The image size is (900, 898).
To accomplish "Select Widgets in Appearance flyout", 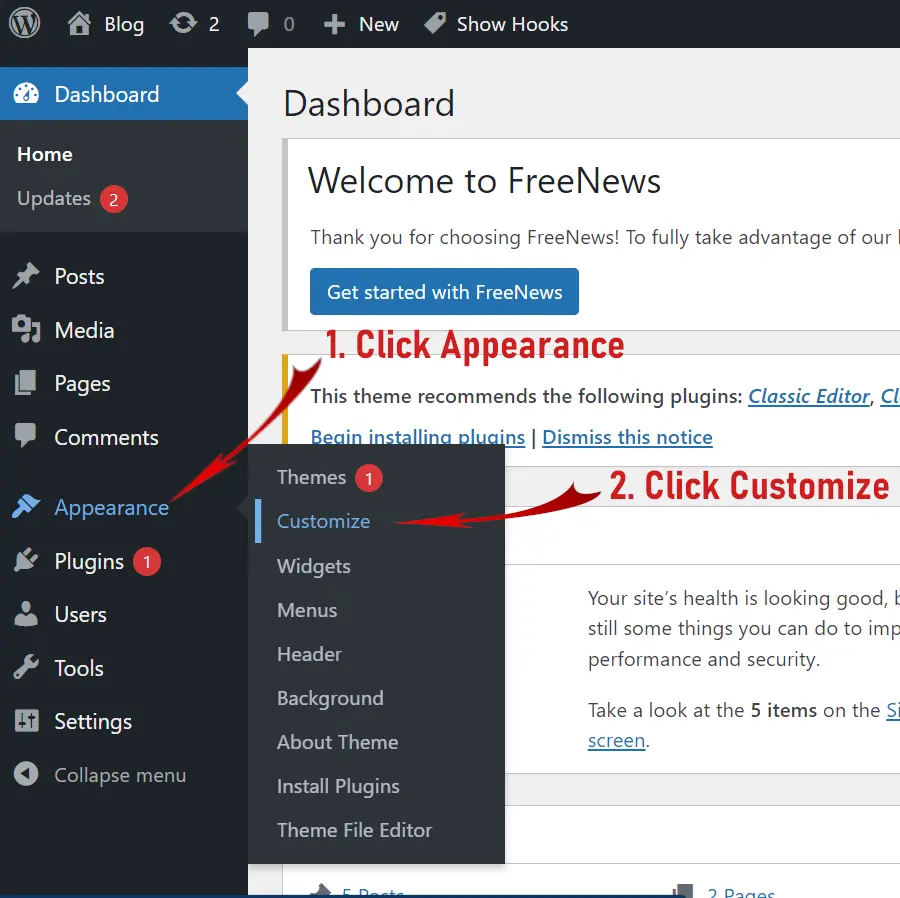I will coord(314,566).
